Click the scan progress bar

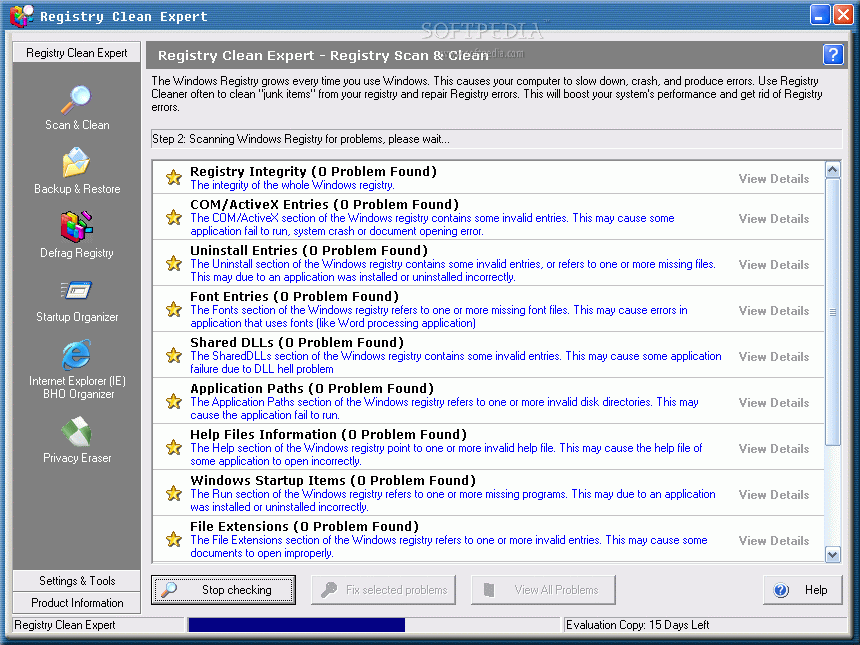tap(375, 625)
